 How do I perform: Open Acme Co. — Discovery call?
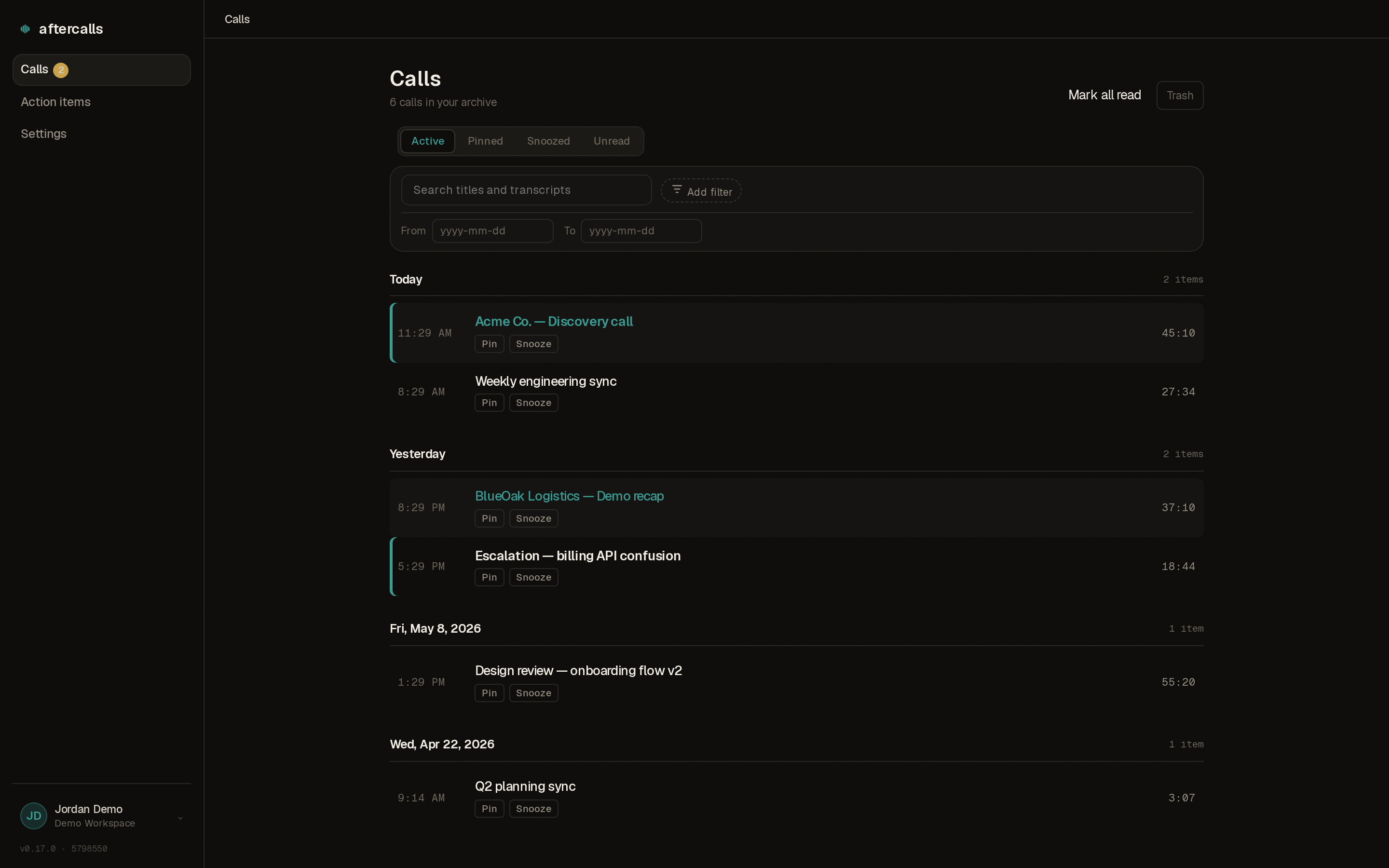[x=553, y=322]
